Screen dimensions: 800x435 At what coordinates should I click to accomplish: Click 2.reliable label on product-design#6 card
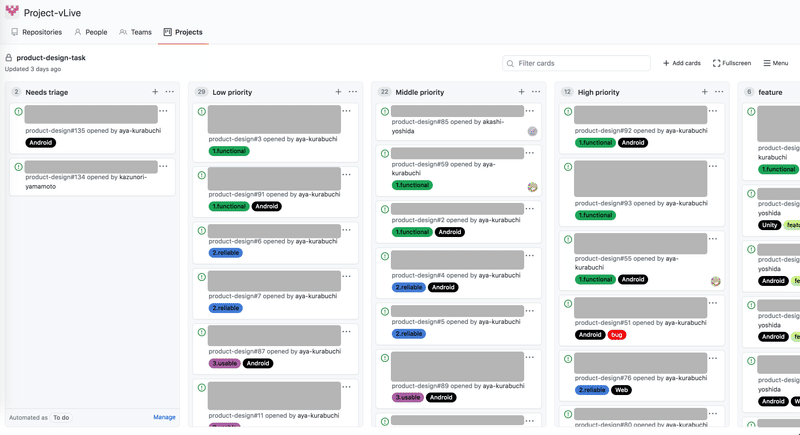[x=226, y=253]
